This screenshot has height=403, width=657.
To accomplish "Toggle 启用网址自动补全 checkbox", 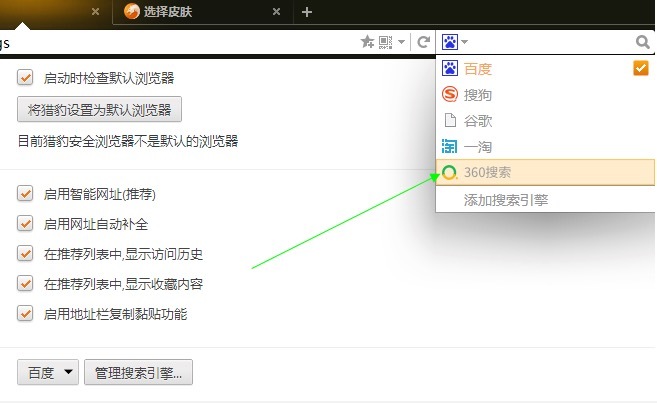I will point(25,224).
